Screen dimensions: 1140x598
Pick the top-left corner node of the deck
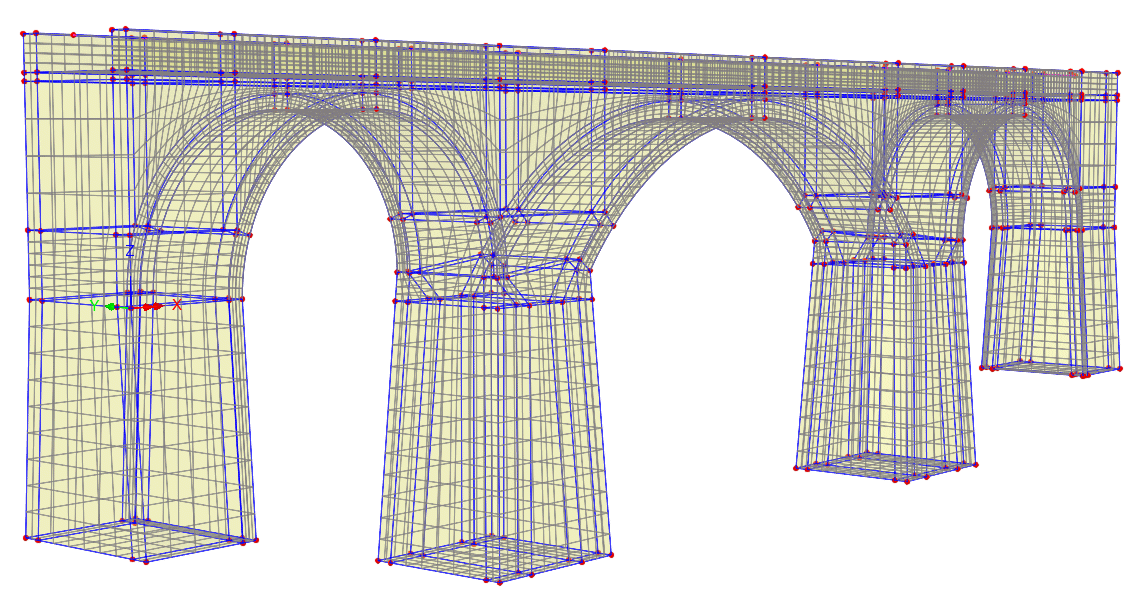tap(23, 34)
